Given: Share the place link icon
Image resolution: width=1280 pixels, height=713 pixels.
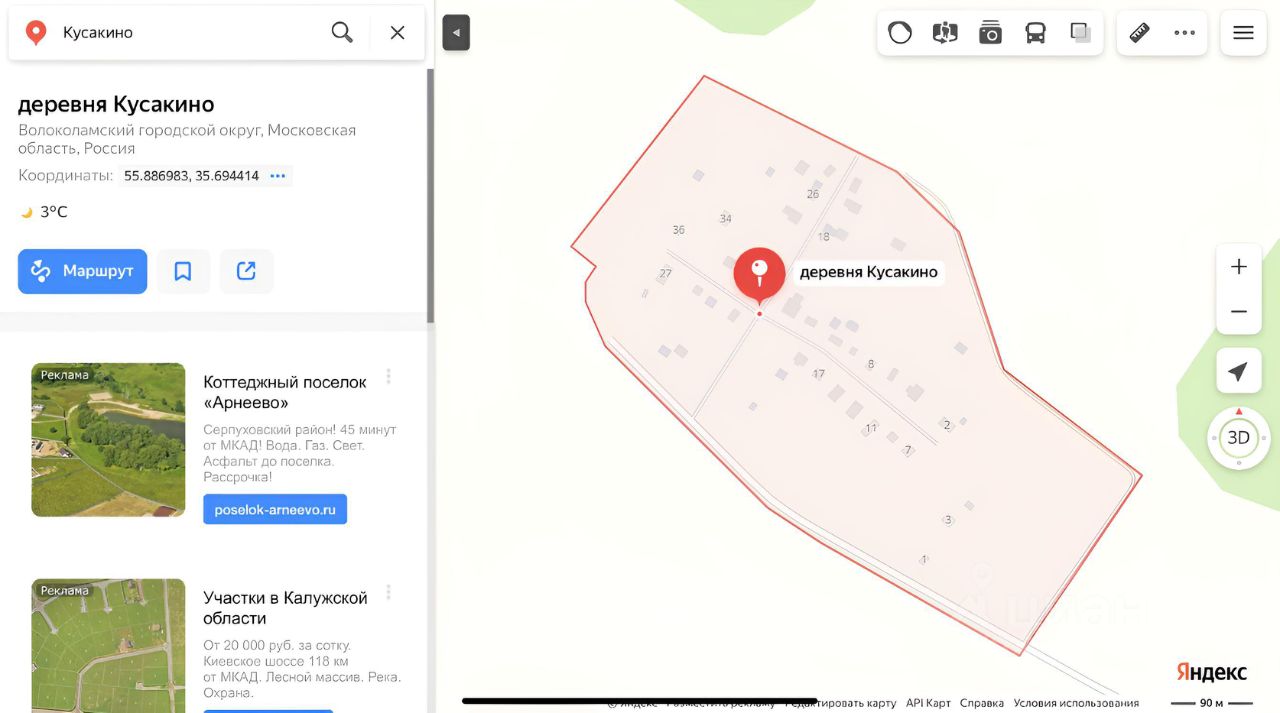Looking at the screenshot, I should [x=246, y=271].
